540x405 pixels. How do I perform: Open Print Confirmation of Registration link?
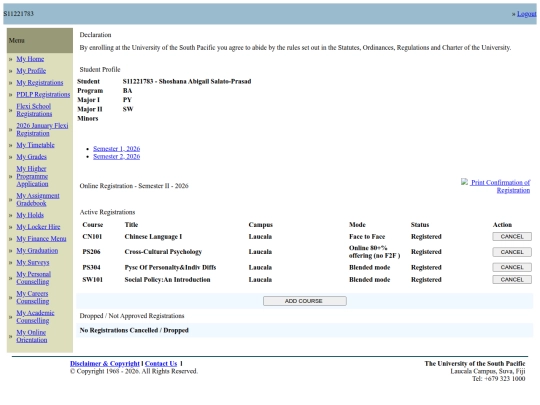[500, 186]
